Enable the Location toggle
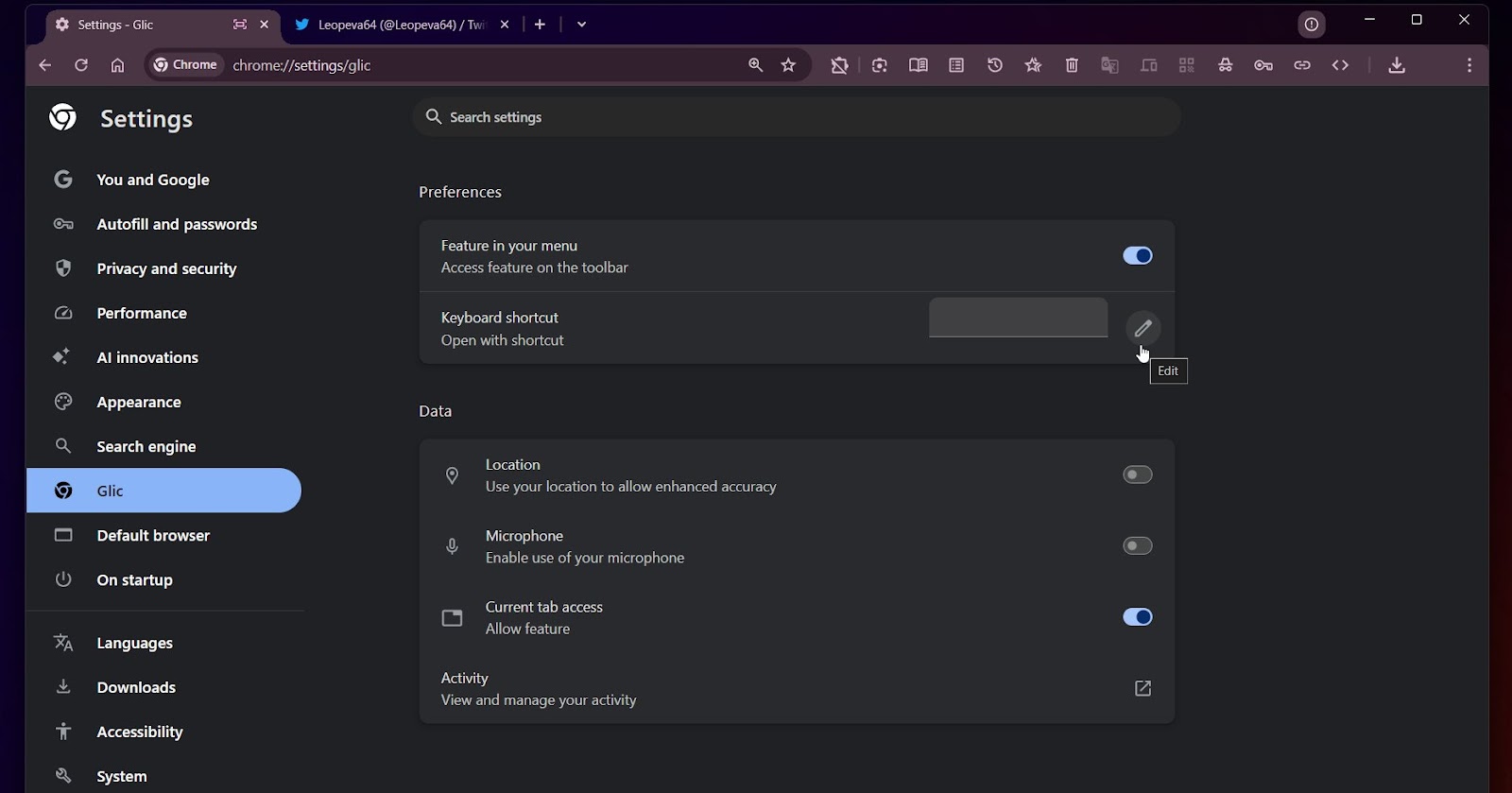This screenshot has width=1512, height=793. (x=1137, y=474)
